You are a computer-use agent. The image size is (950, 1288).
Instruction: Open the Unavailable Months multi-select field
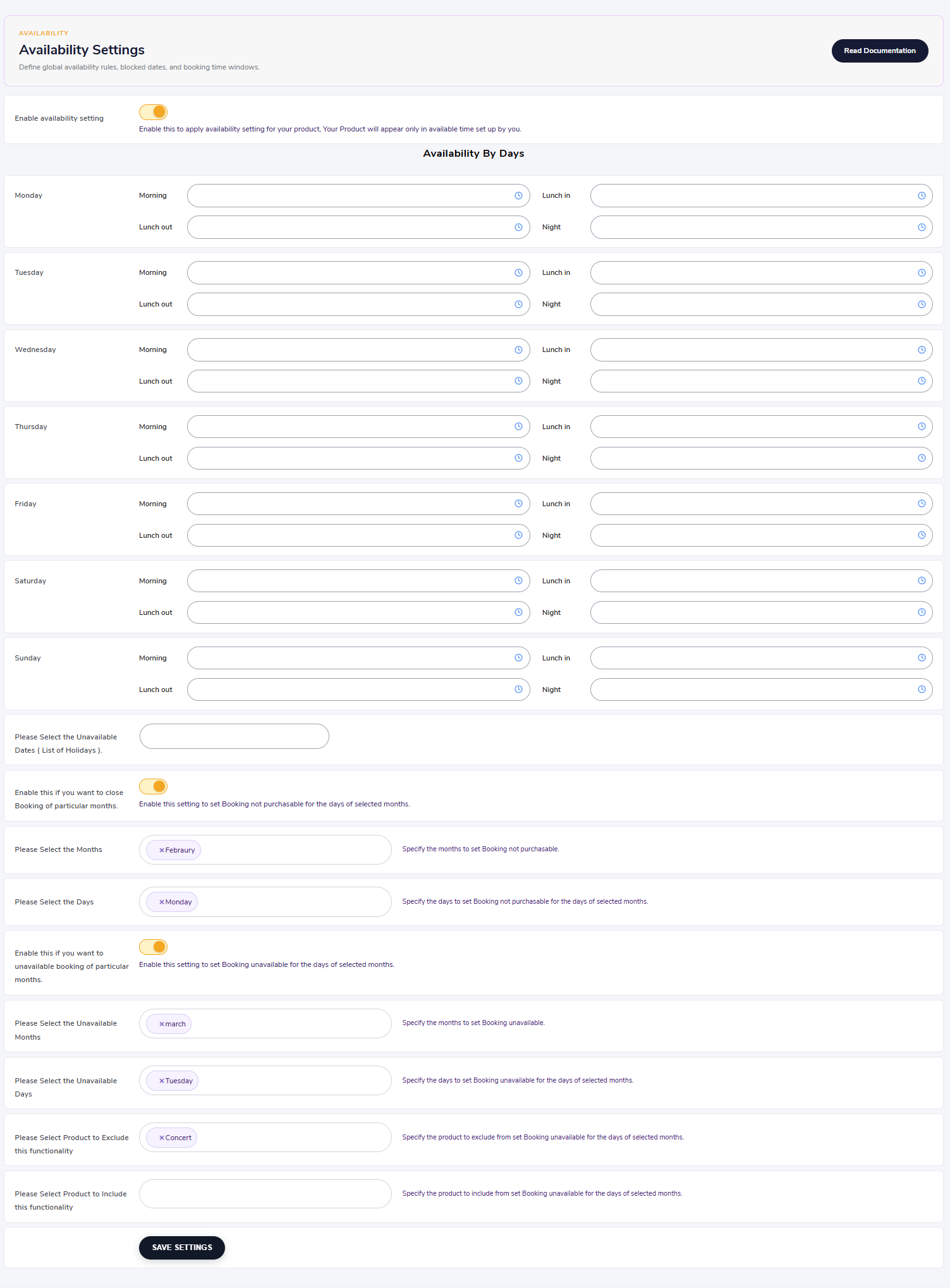pos(265,1024)
